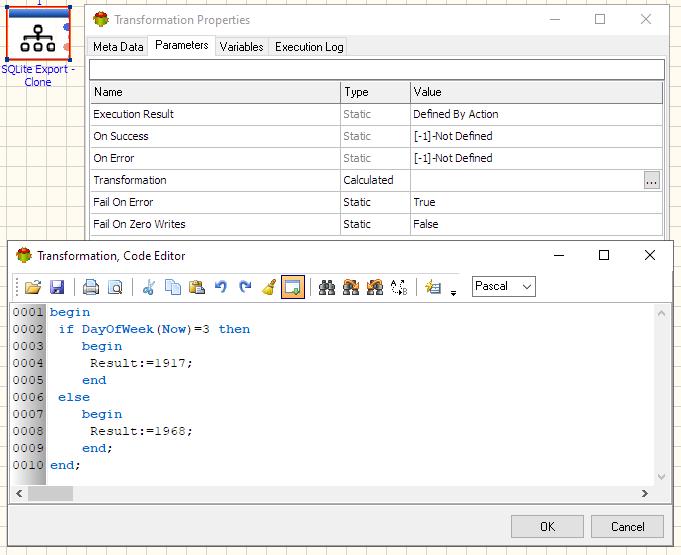Click the else keyword on line 0006
Image resolution: width=681 pixels, height=555 pixels.
tap(74, 397)
